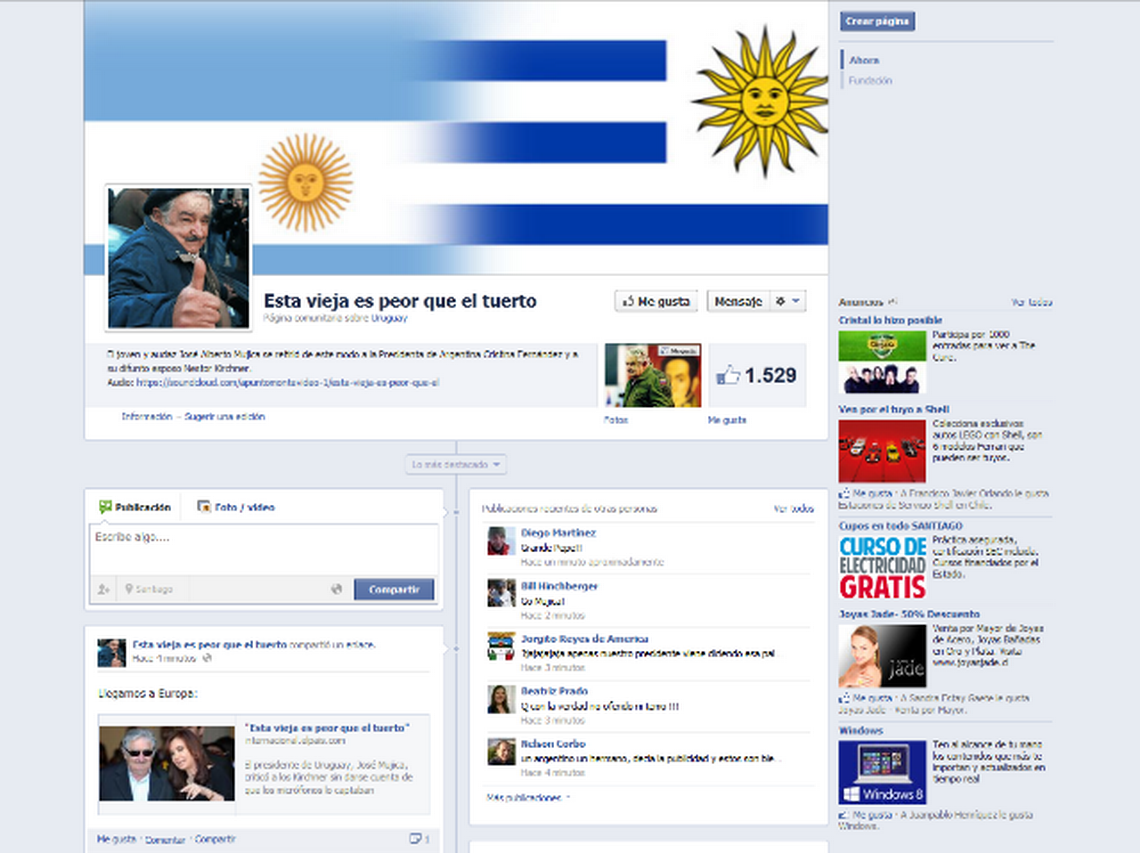This screenshot has height=853, width=1140.
Task: Click Compartir under the shared post
Action: coord(215,839)
